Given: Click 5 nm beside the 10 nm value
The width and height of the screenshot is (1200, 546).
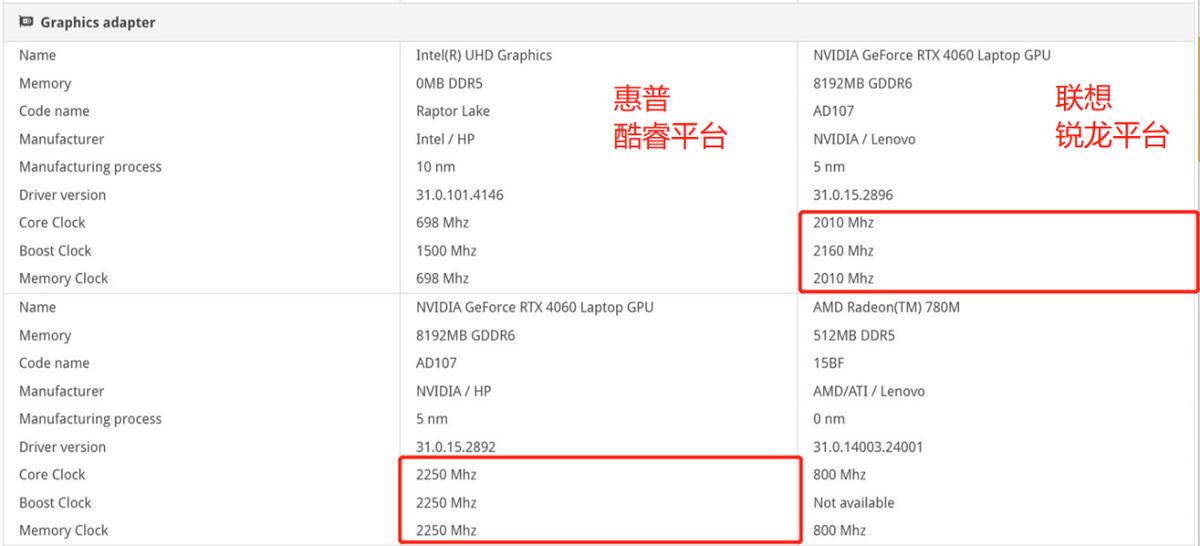Looking at the screenshot, I should pos(829,167).
